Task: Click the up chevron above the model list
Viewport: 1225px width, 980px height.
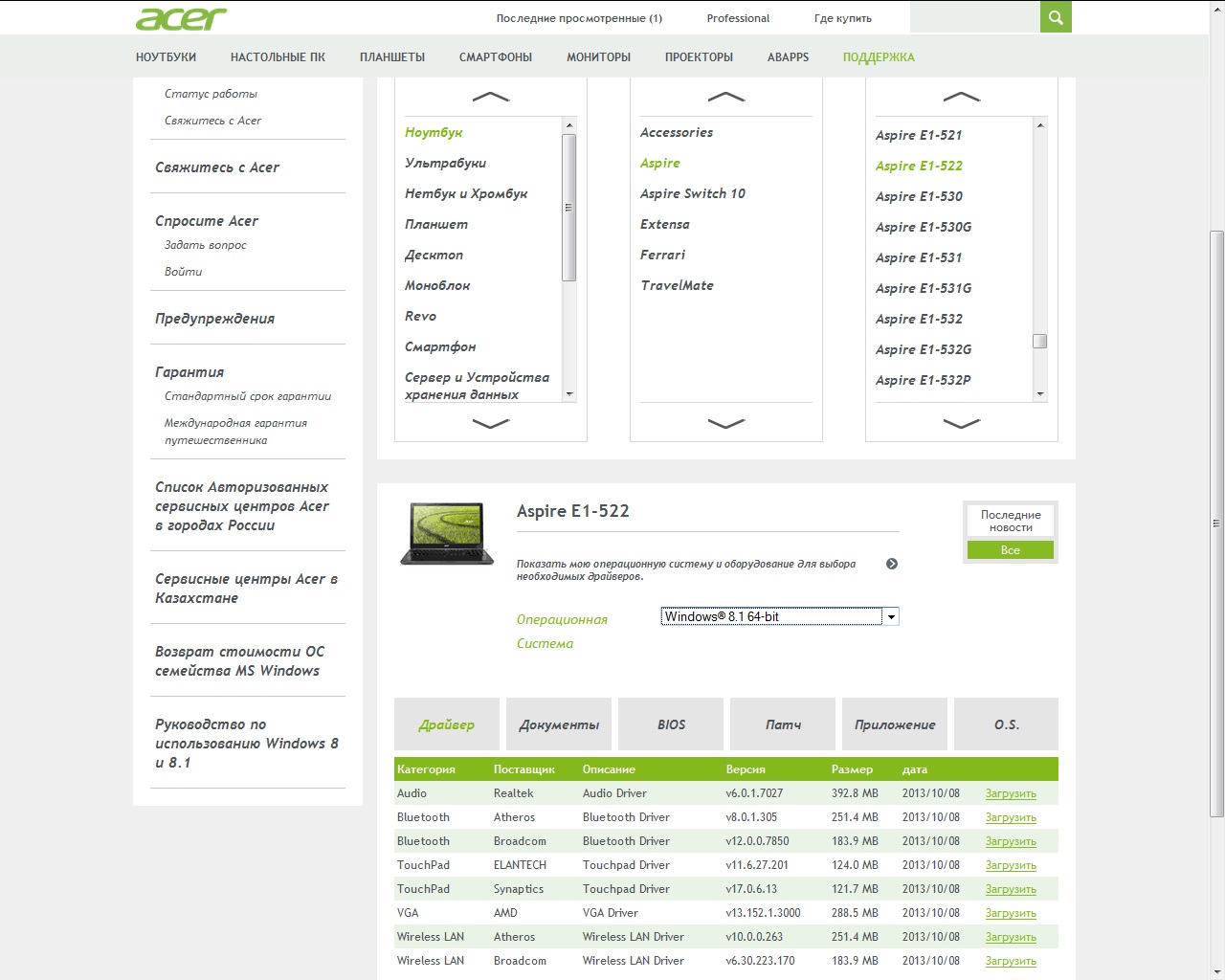Action: tap(962, 97)
